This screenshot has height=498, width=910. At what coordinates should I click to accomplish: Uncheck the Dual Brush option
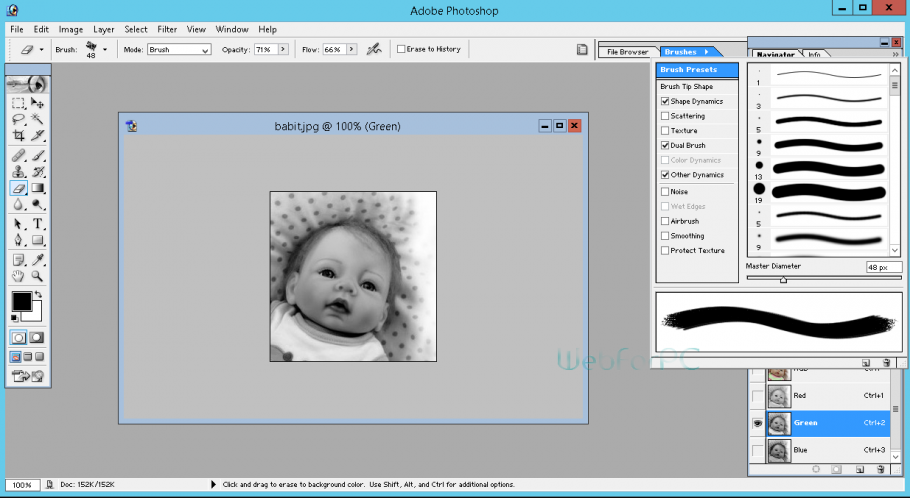[665, 145]
